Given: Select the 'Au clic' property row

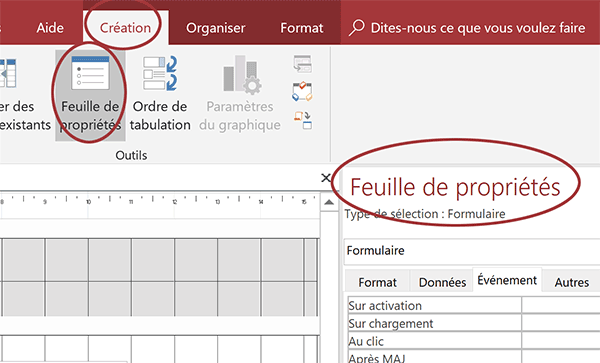Looking at the screenshot, I should pyautogui.click(x=434, y=341).
